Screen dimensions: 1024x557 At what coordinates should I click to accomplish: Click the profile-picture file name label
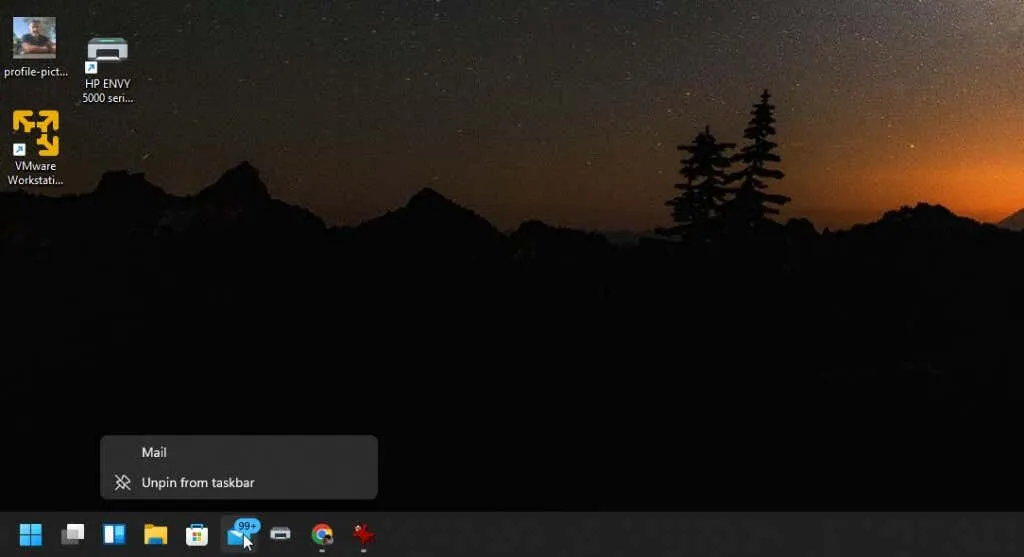tap(35, 72)
